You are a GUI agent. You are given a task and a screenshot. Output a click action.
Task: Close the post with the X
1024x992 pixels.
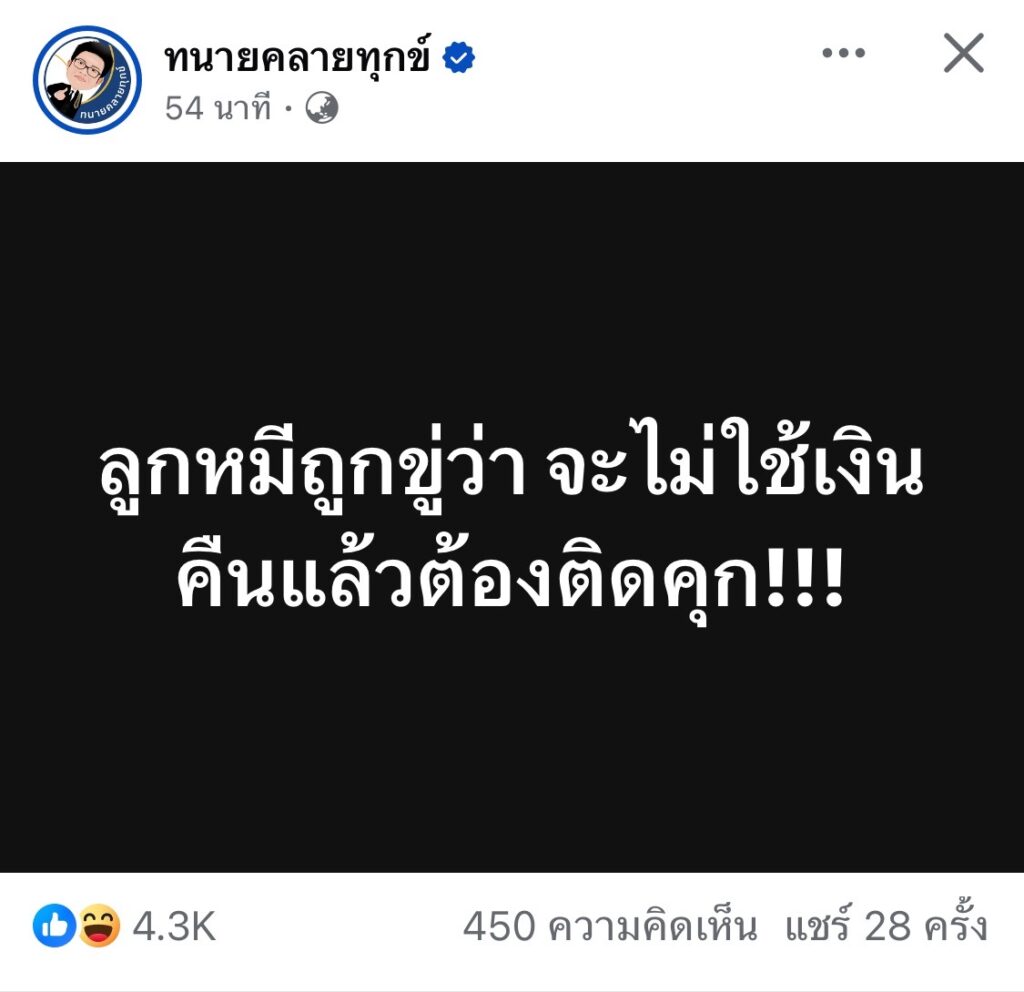[x=963, y=53]
